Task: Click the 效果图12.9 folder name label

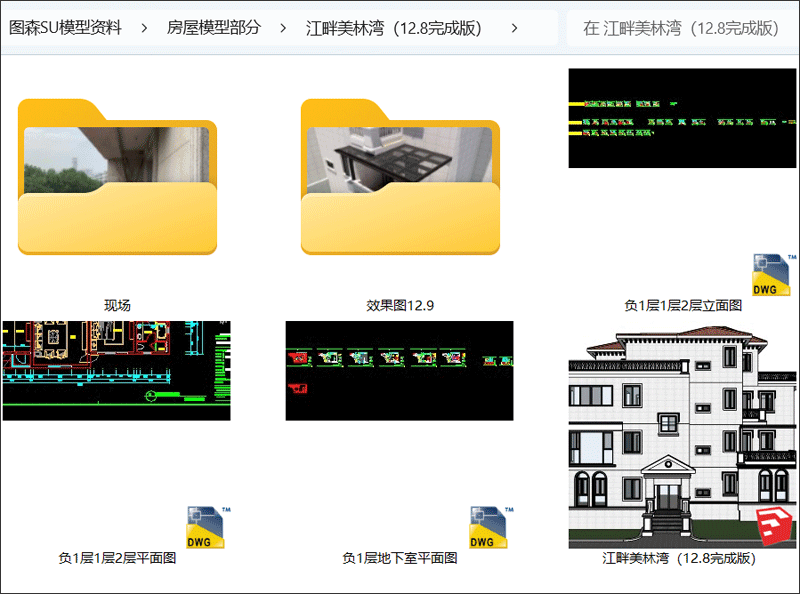Action: click(x=400, y=305)
